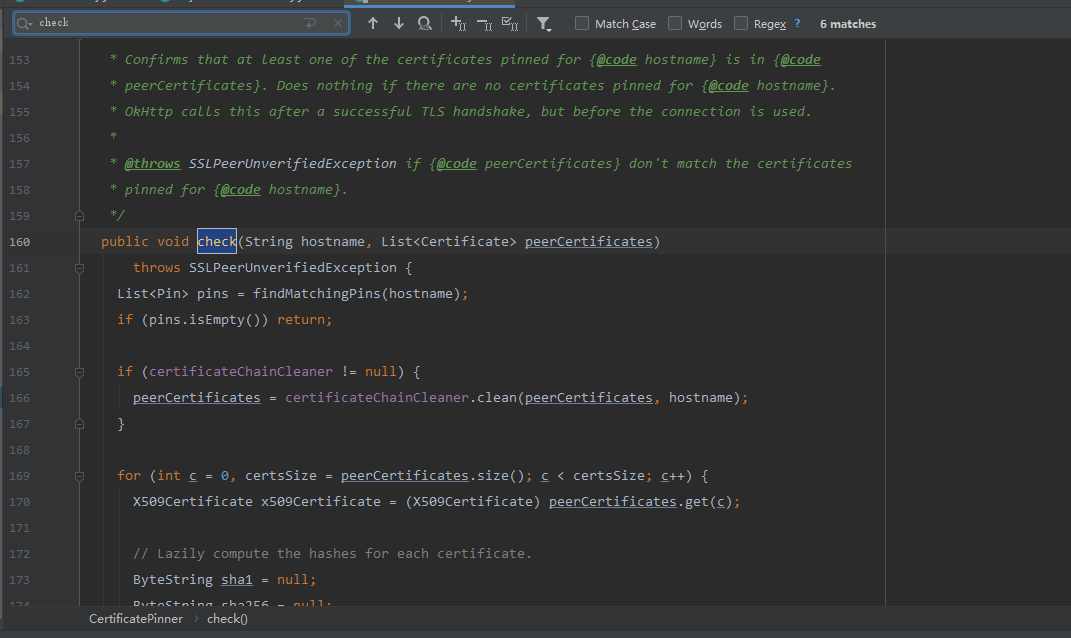This screenshot has height=638, width=1071.
Task: Unselect occurrence icon in find bar
Action: point(484,24)
